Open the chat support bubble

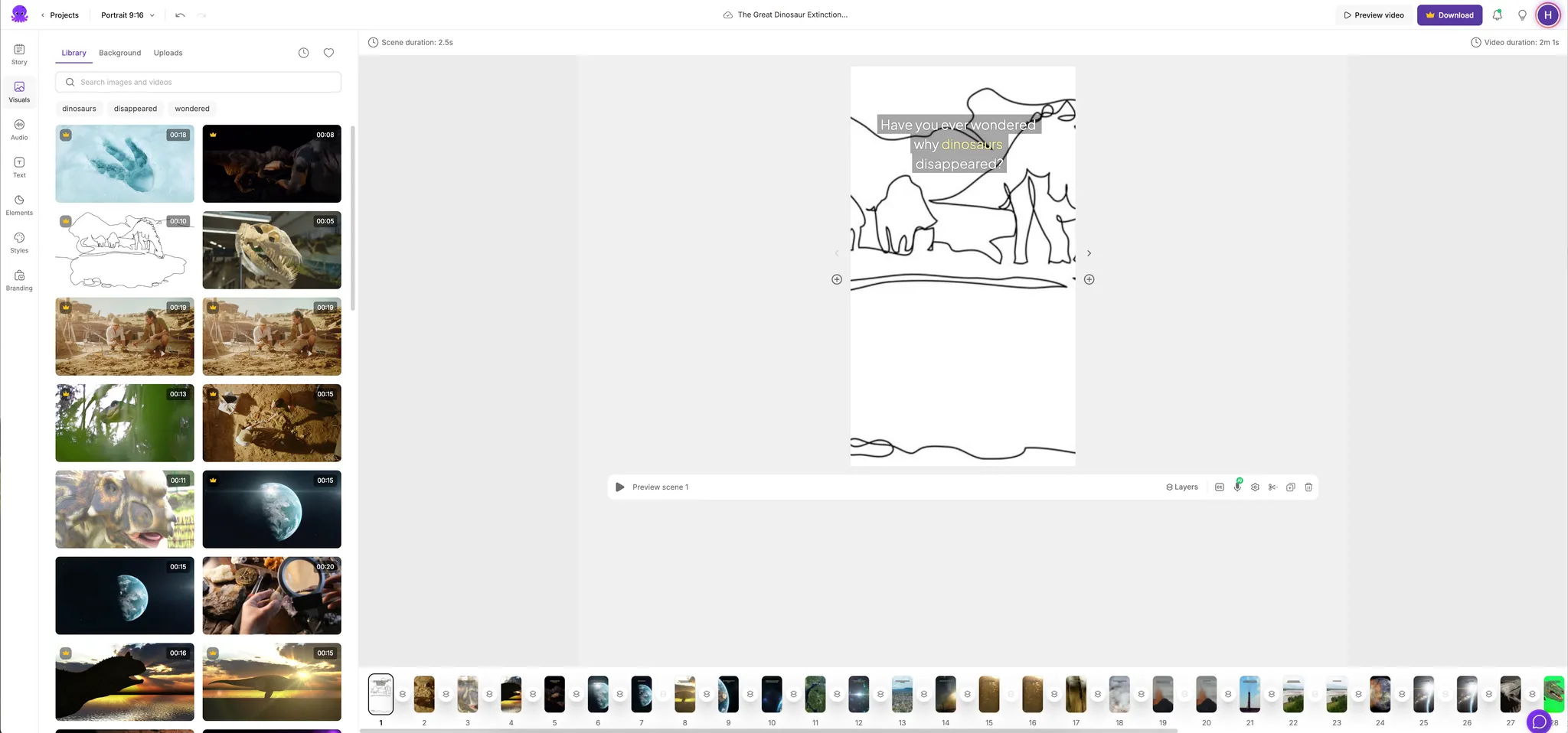point(1539,722)
